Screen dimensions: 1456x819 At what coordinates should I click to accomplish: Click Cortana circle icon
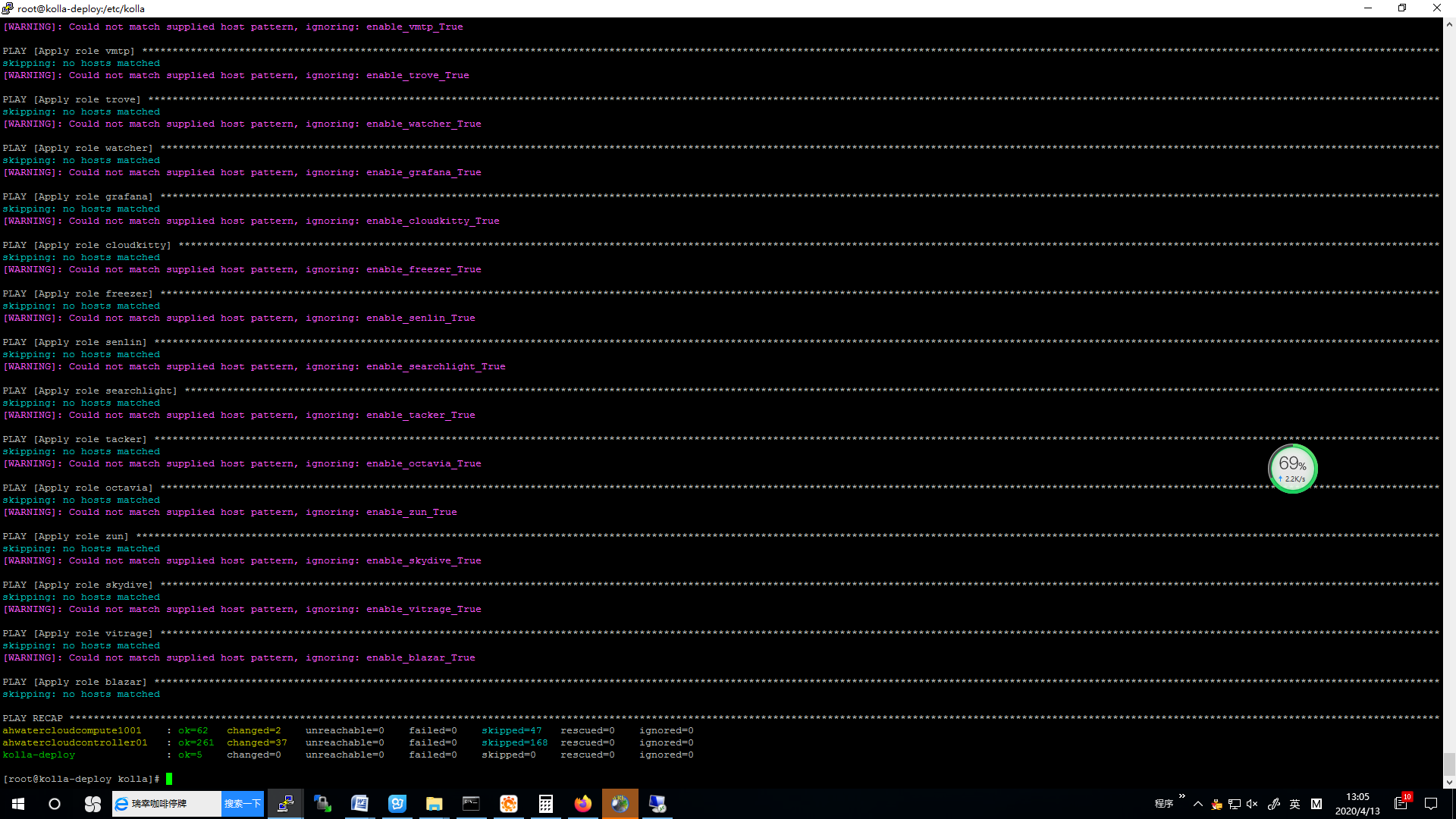pyautogui.click(x=55, y=804)
